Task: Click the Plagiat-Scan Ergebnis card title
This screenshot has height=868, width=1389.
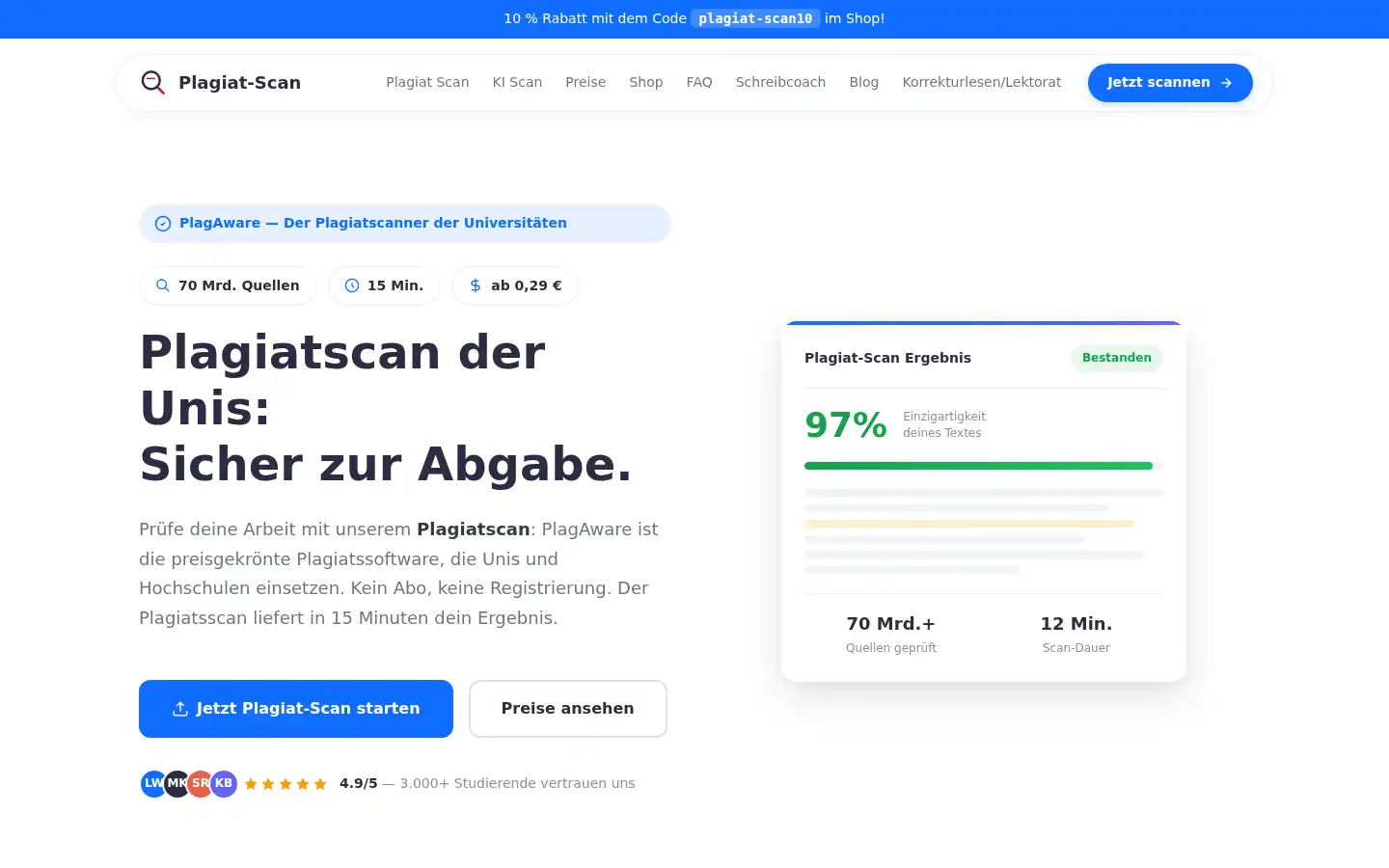Action: [x=887, y=358]
